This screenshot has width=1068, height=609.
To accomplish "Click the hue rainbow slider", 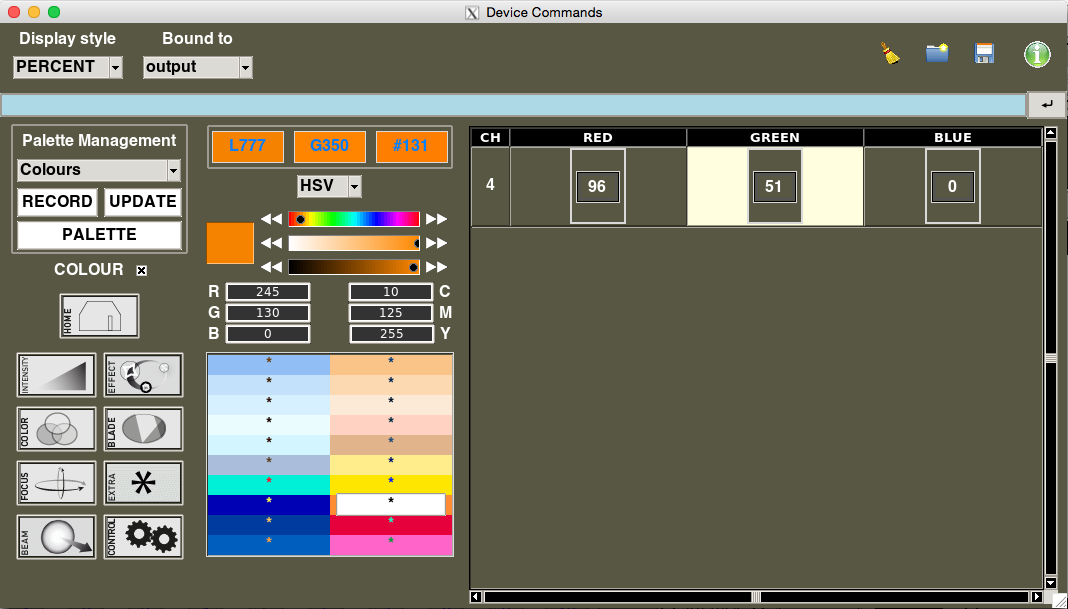I will point(354,219).
